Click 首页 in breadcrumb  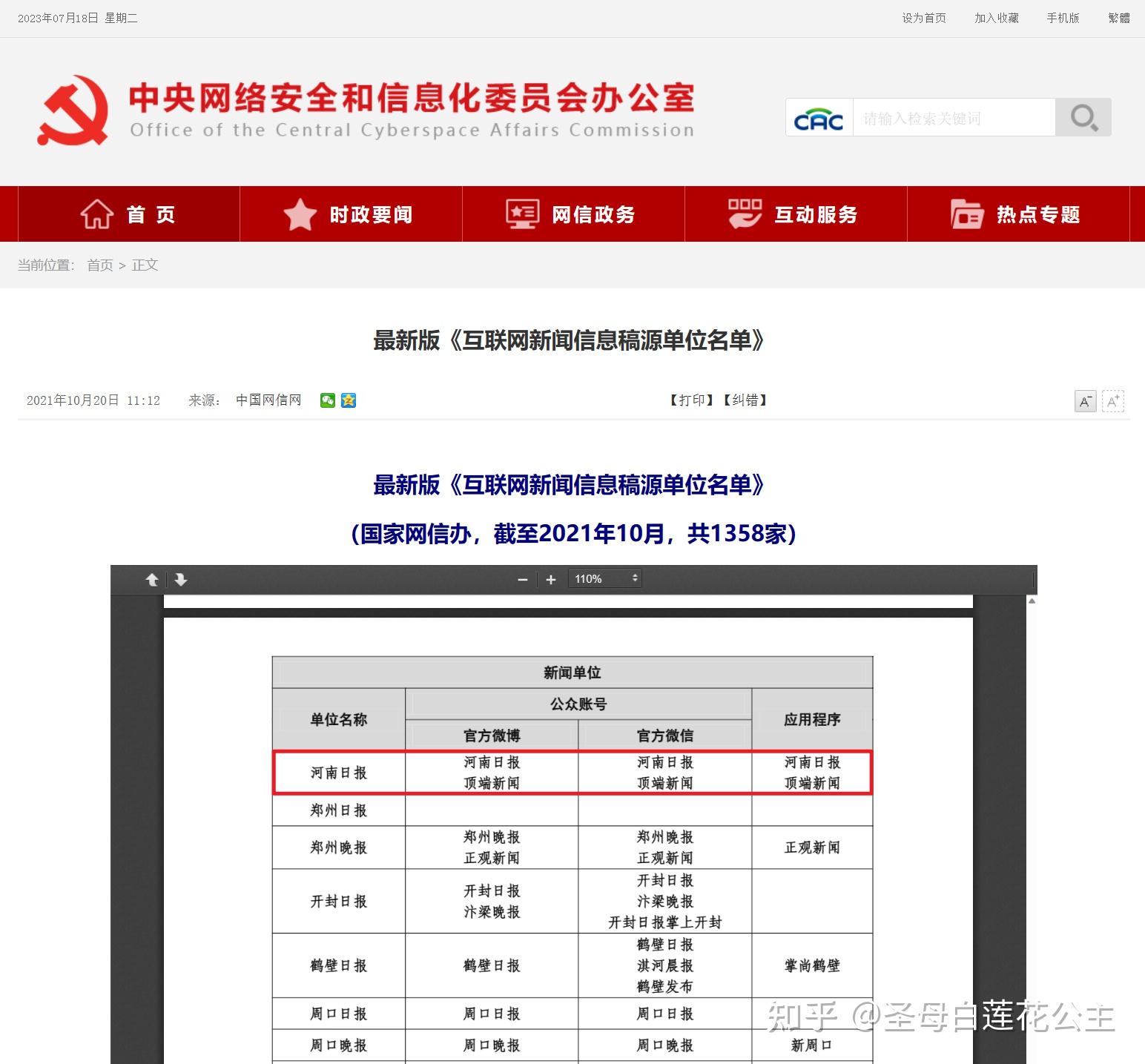pos(100,265)
